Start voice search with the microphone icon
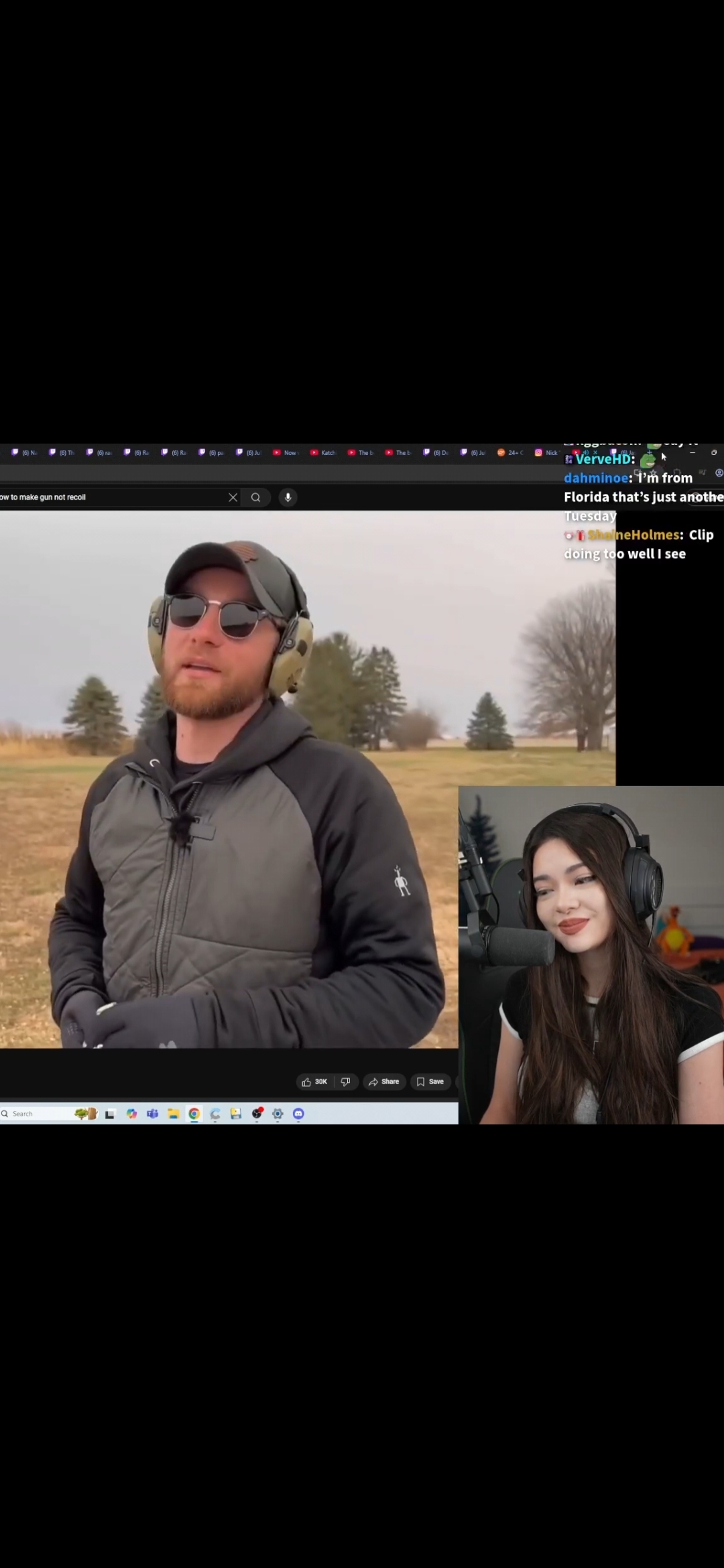724x1568 pixels. 288,497
